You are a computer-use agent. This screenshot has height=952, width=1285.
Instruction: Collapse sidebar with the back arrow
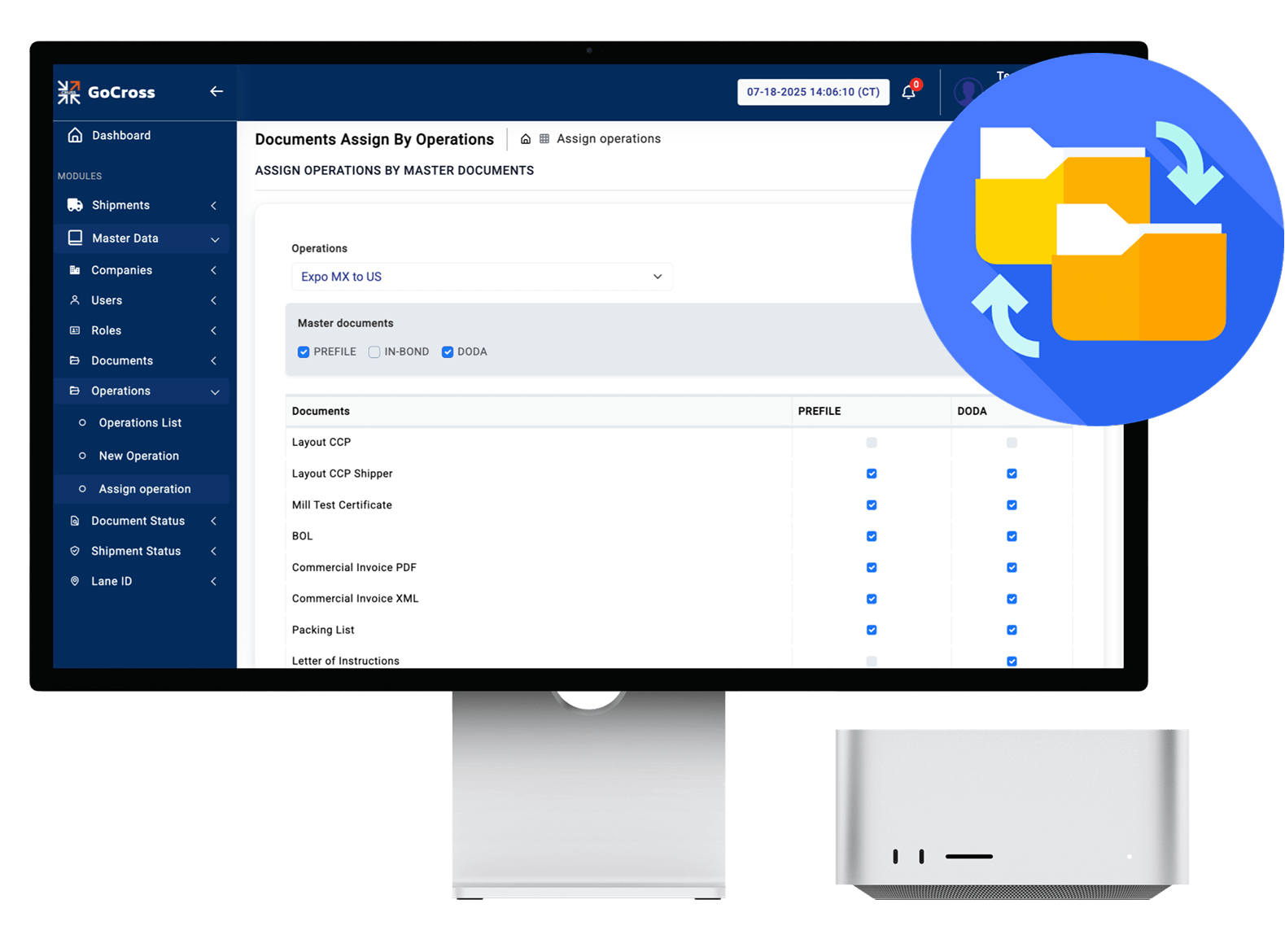coord(216,91)
